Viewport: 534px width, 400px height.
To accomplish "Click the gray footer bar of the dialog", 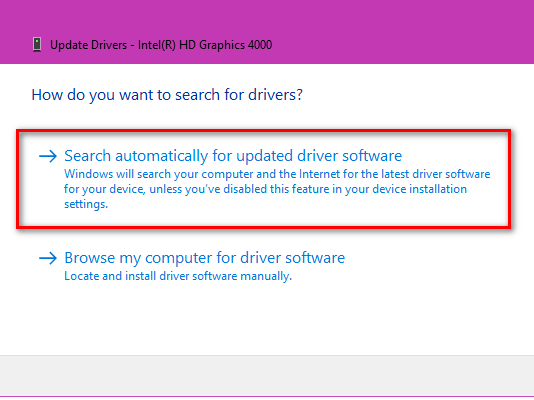I will click(267, 375).
